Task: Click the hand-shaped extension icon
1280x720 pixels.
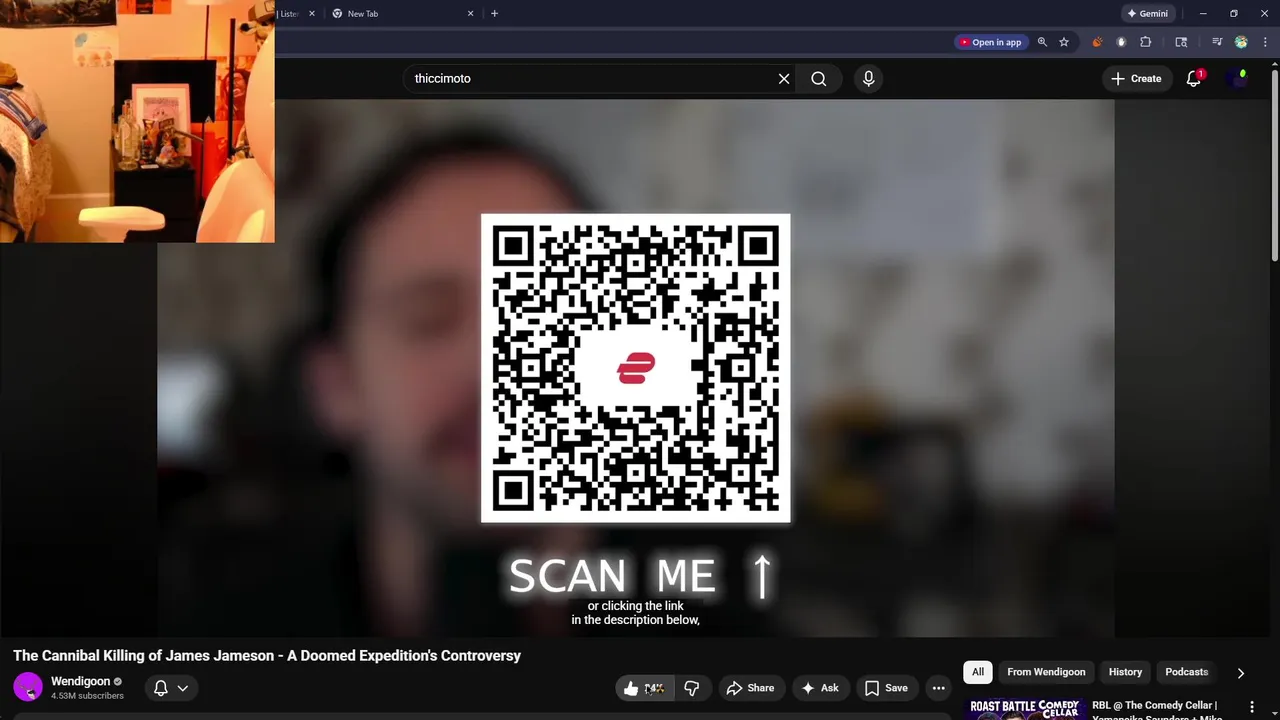Action: pyautogui.click(x=1121, y=42)
